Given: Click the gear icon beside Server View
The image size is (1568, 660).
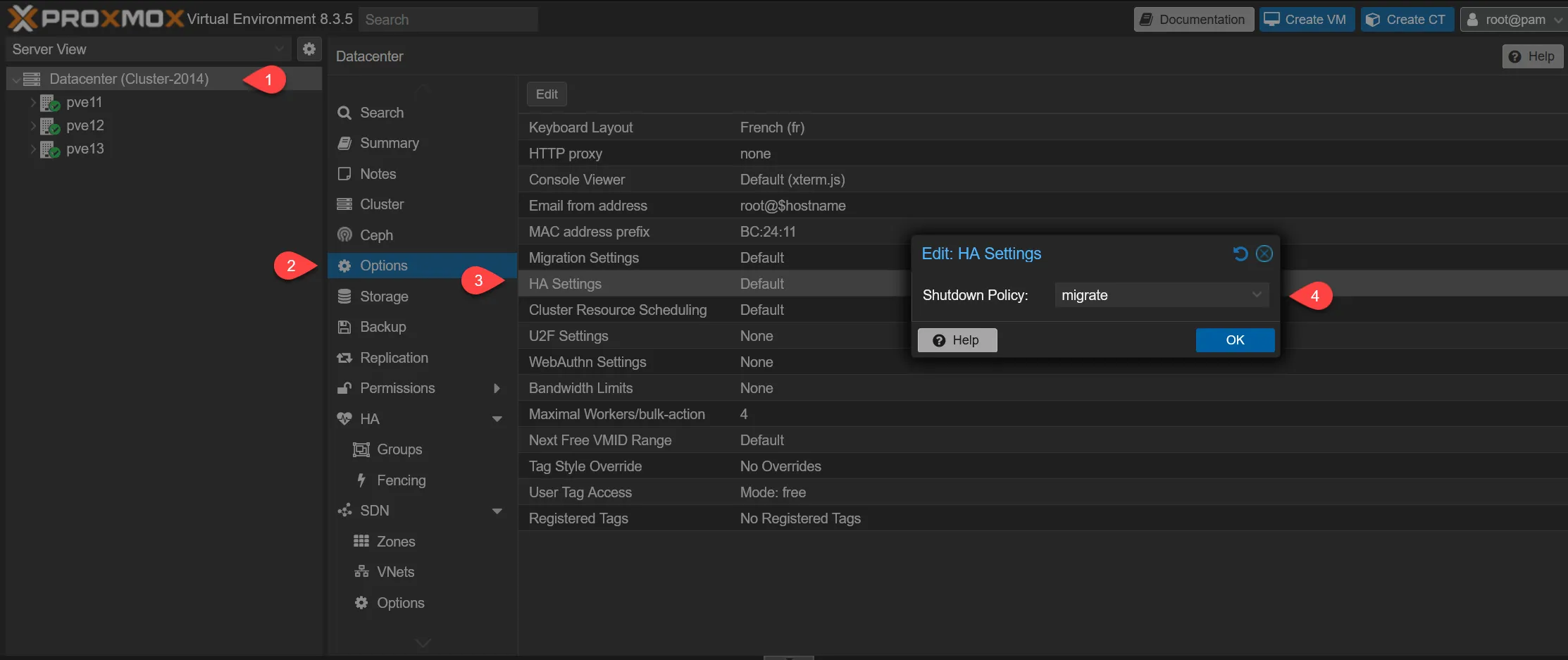Looking at the screenshot, I should (x=309, y=49).
